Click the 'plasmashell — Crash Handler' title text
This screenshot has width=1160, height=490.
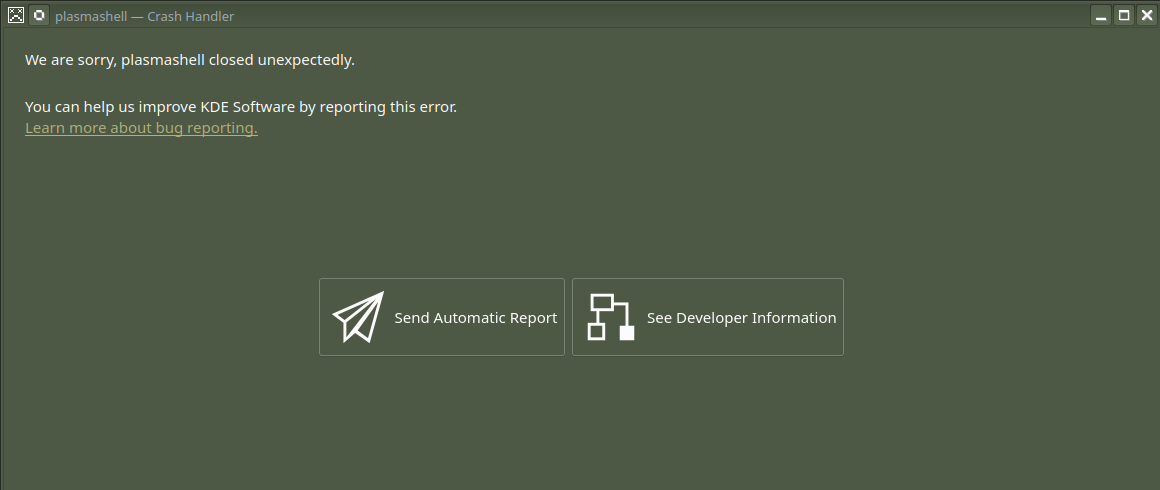[x=144, y=16]
